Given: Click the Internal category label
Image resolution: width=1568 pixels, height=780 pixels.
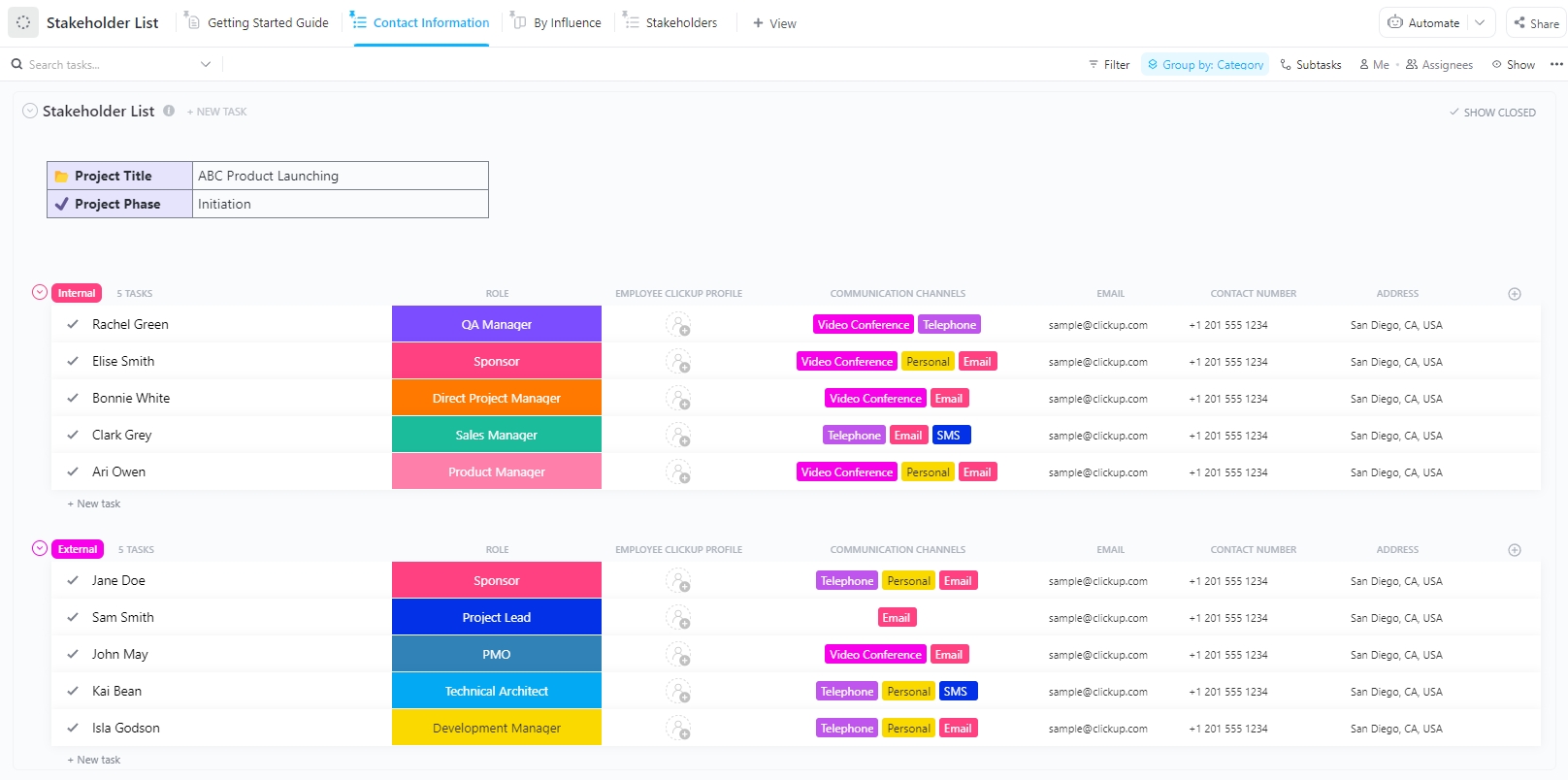Looking at the screenshot, I should (77, 293).
